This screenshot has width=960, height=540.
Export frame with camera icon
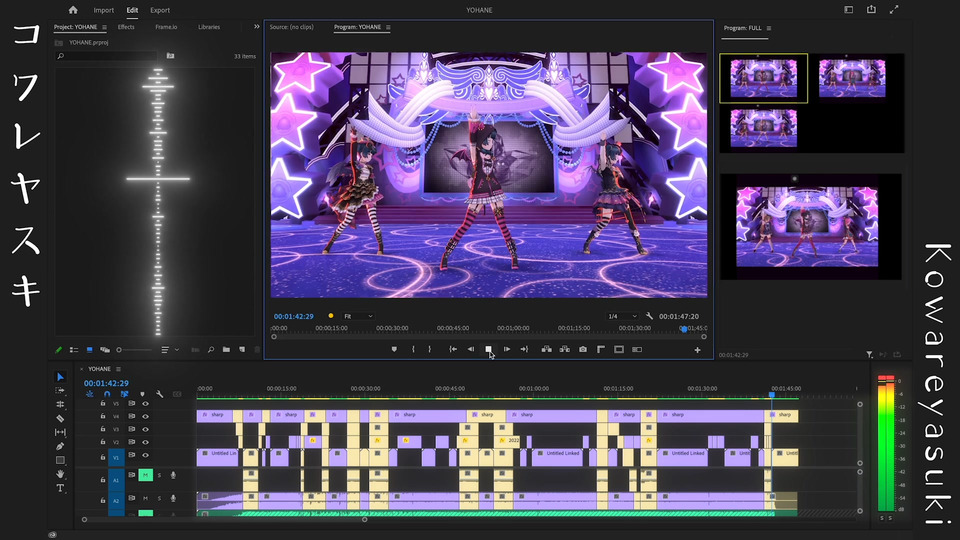point(583,349)
